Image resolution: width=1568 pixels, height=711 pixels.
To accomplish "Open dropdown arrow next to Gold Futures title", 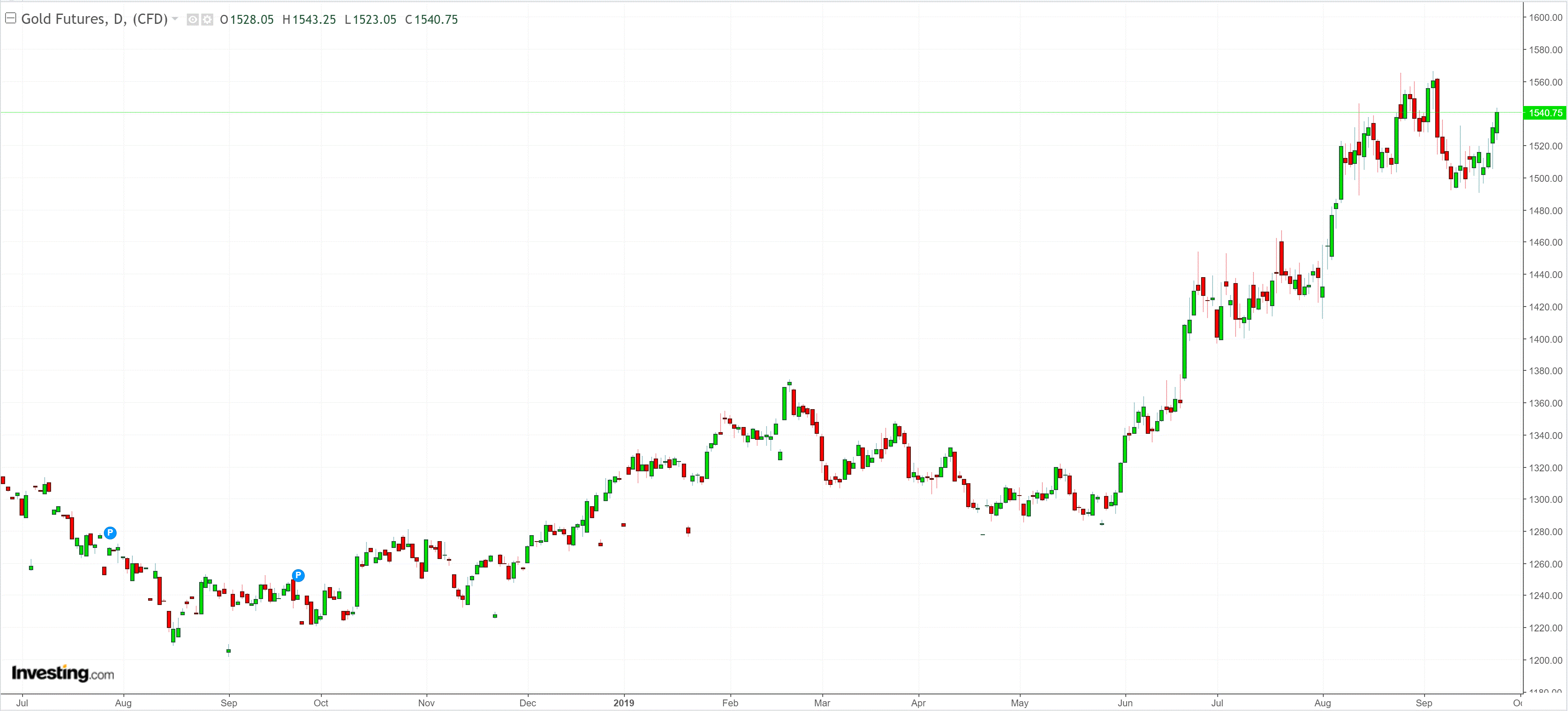I will [x=175, y=19].
